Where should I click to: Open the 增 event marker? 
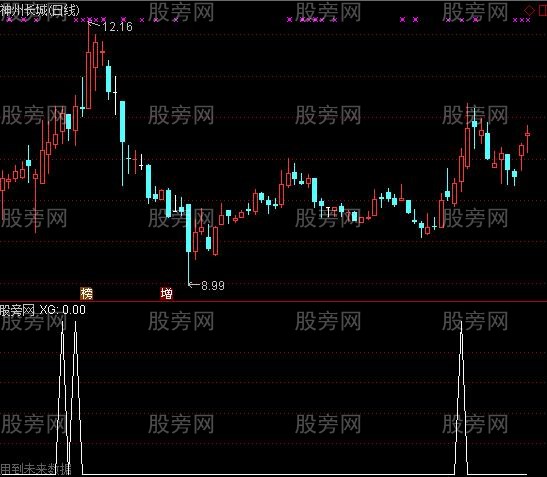click(x=166, y=293)
